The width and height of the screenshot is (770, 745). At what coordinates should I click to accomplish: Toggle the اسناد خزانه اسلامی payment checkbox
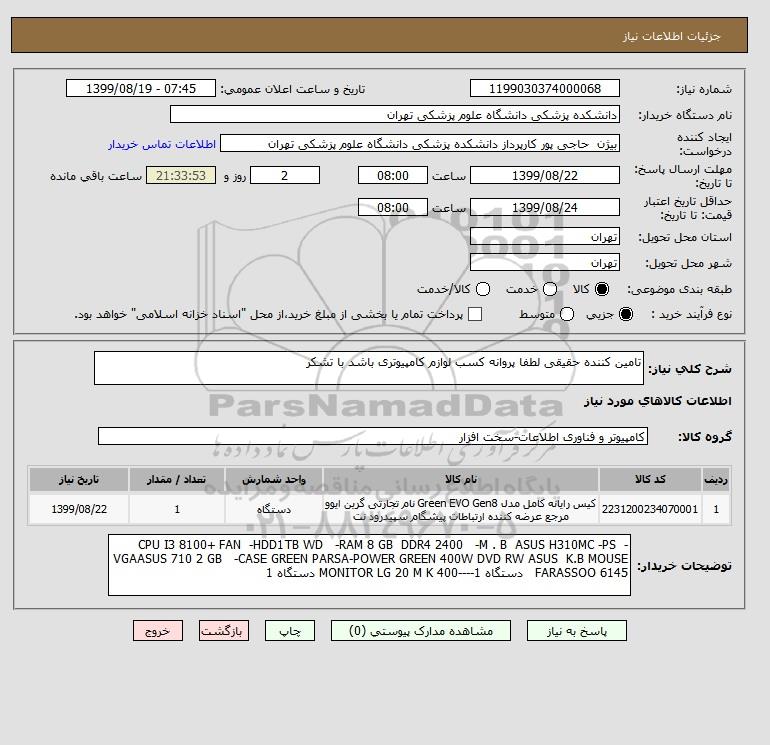tap(475, 314)
